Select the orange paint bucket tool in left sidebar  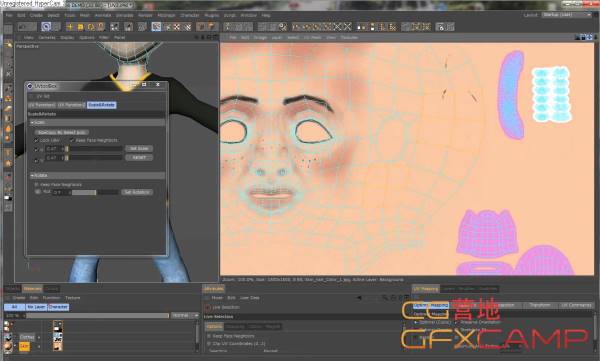[8, 128]
